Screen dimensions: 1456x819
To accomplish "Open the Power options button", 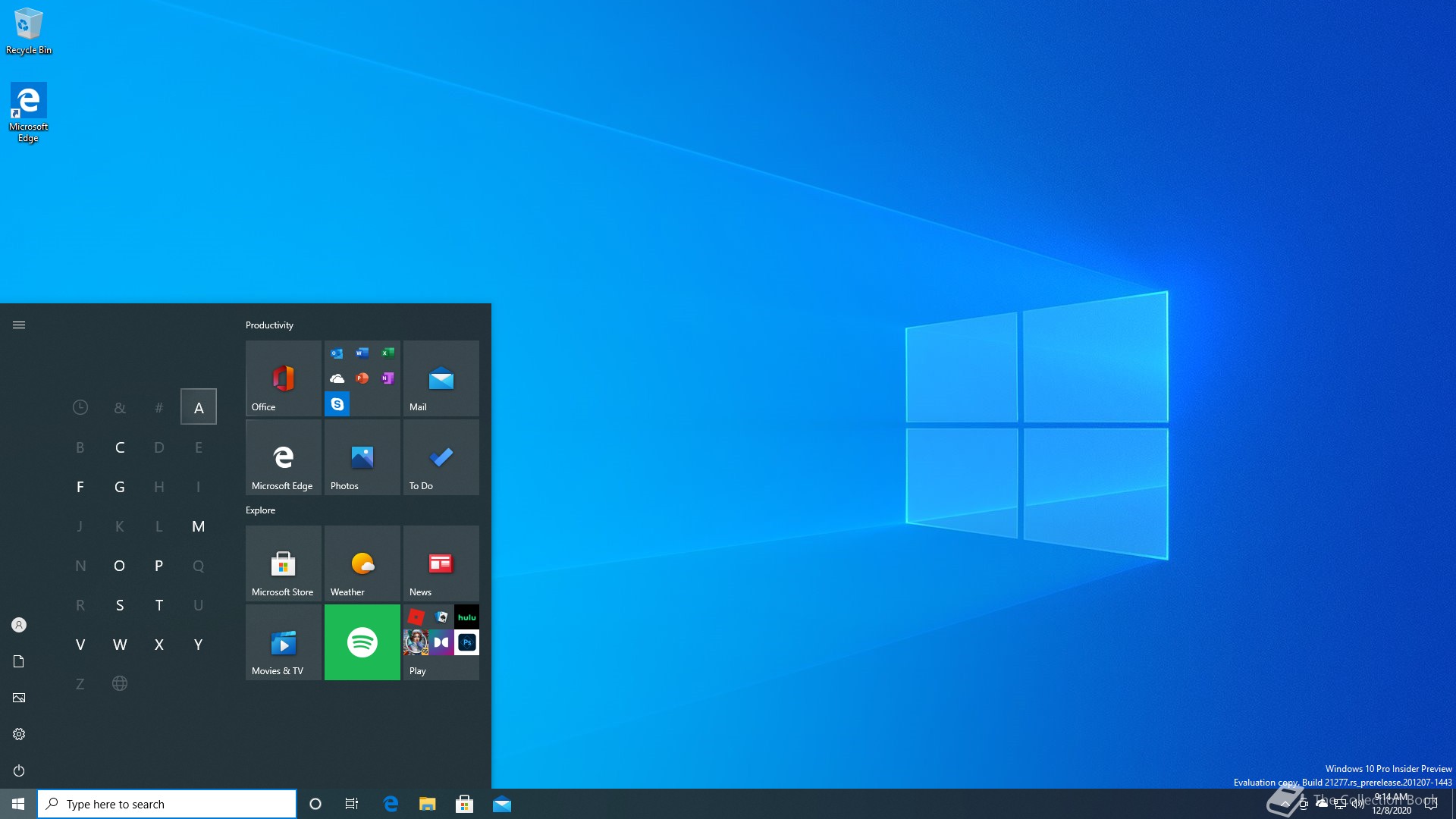I will (x=19, y=770).
